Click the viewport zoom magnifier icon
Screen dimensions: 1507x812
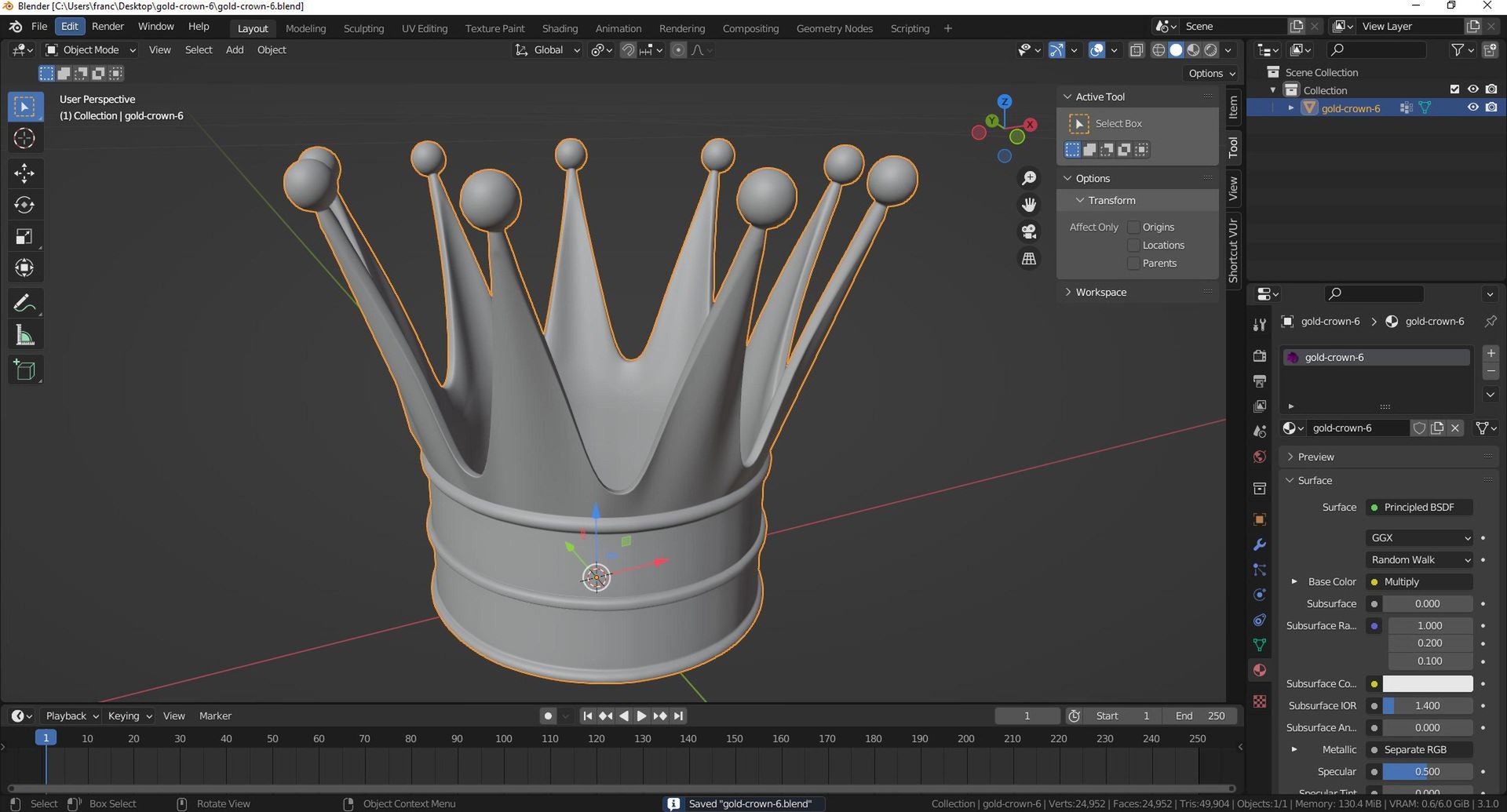point(1029,179)
